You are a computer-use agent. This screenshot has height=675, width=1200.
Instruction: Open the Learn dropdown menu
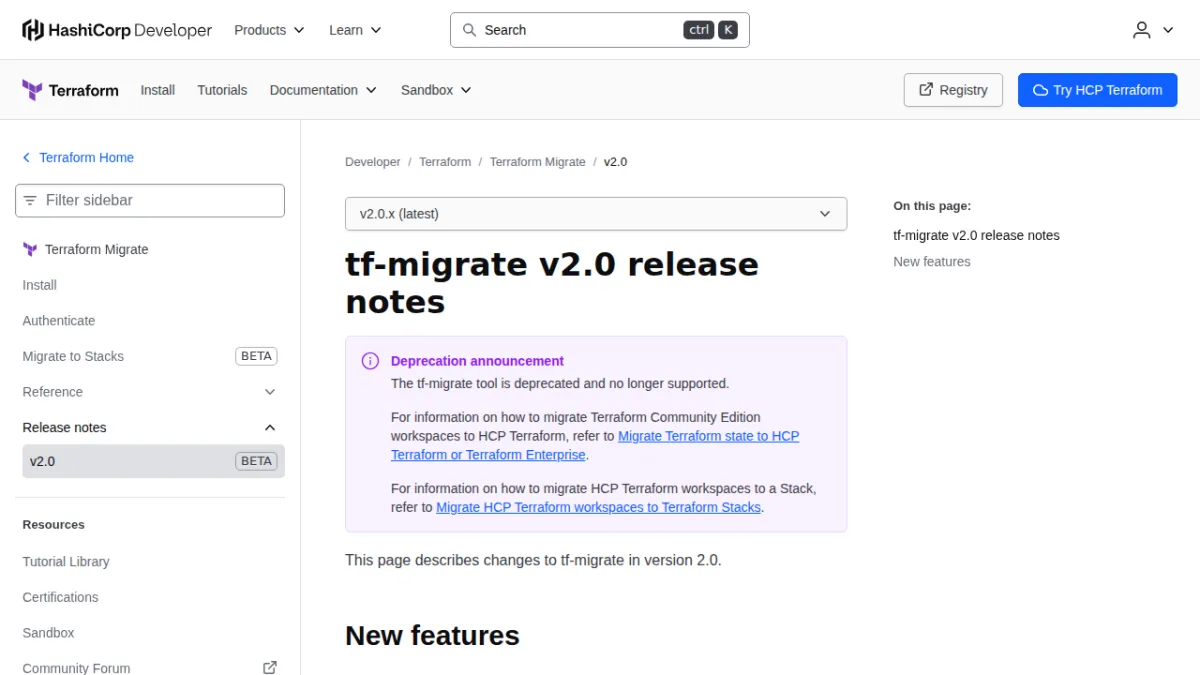click(x=355, y=30)
